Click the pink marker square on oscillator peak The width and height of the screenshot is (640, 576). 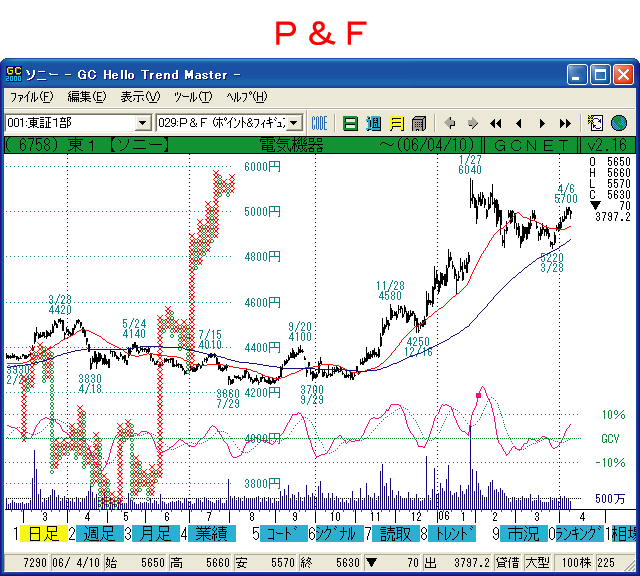(479, 396)
